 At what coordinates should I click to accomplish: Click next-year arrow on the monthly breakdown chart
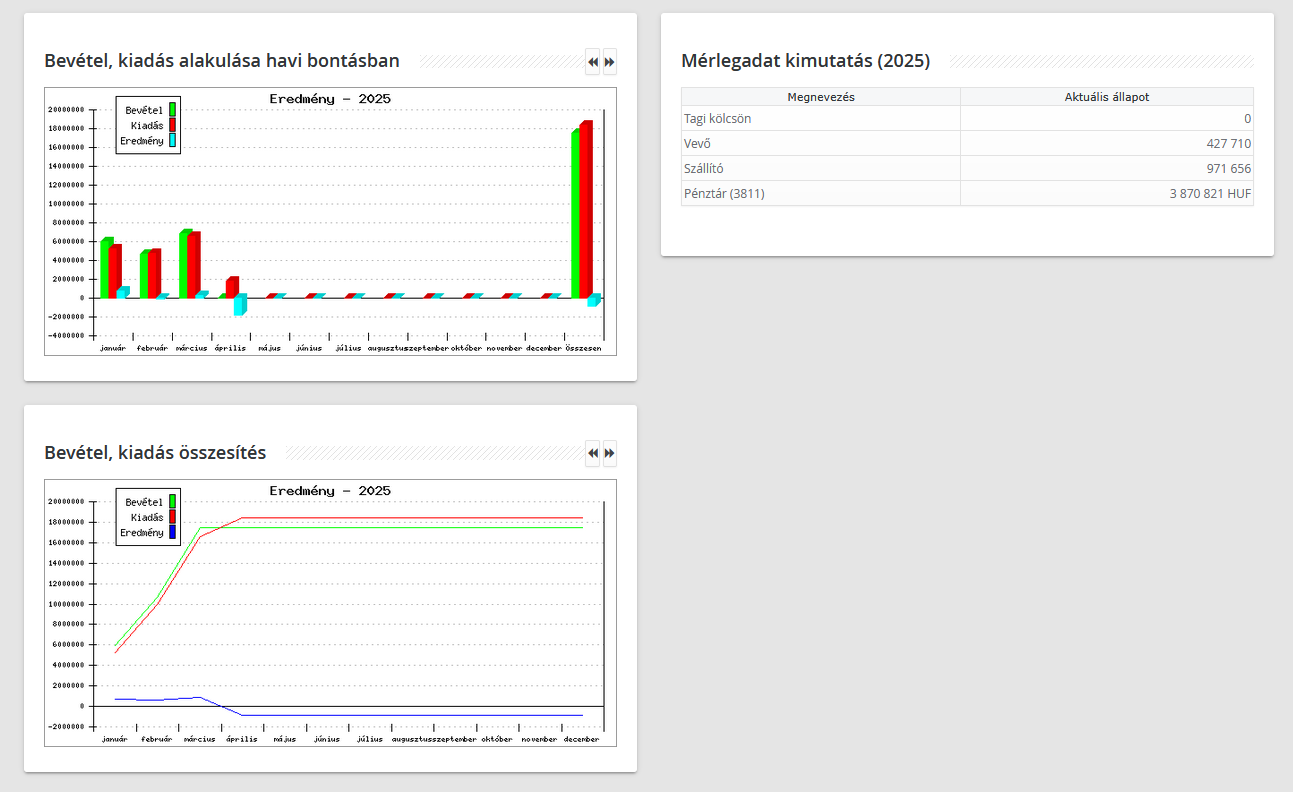tap(609, 62)
